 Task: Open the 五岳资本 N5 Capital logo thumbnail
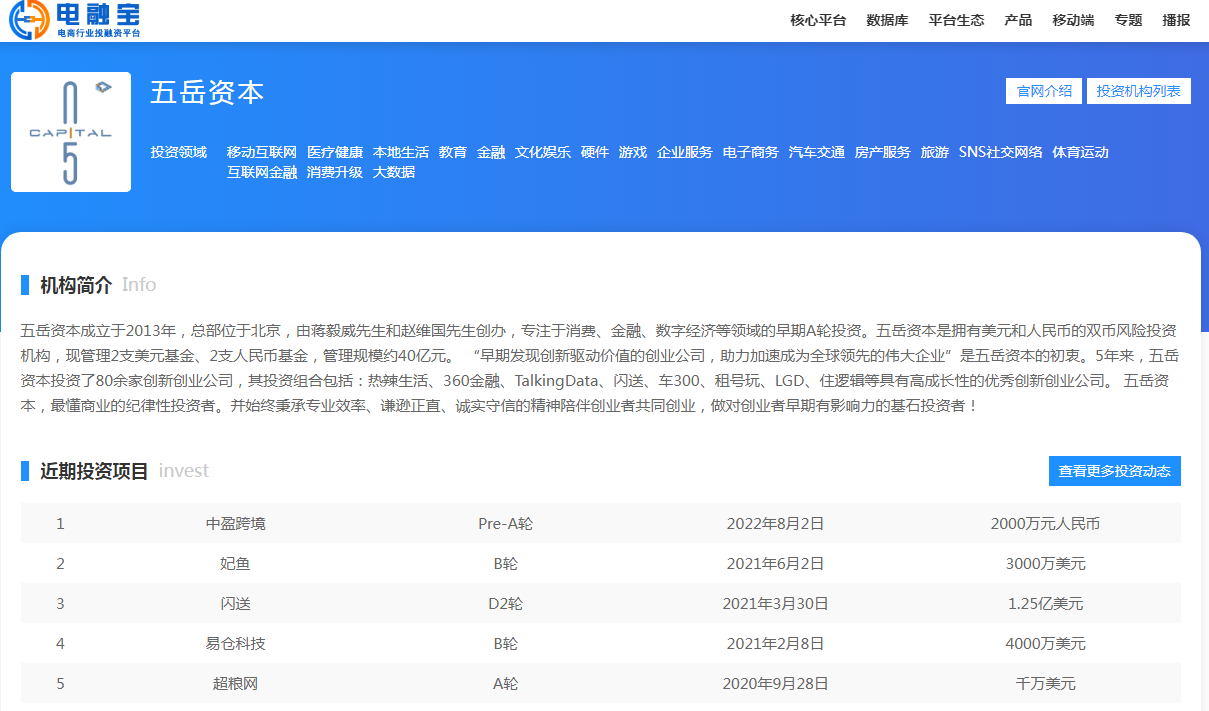point(71,132)
